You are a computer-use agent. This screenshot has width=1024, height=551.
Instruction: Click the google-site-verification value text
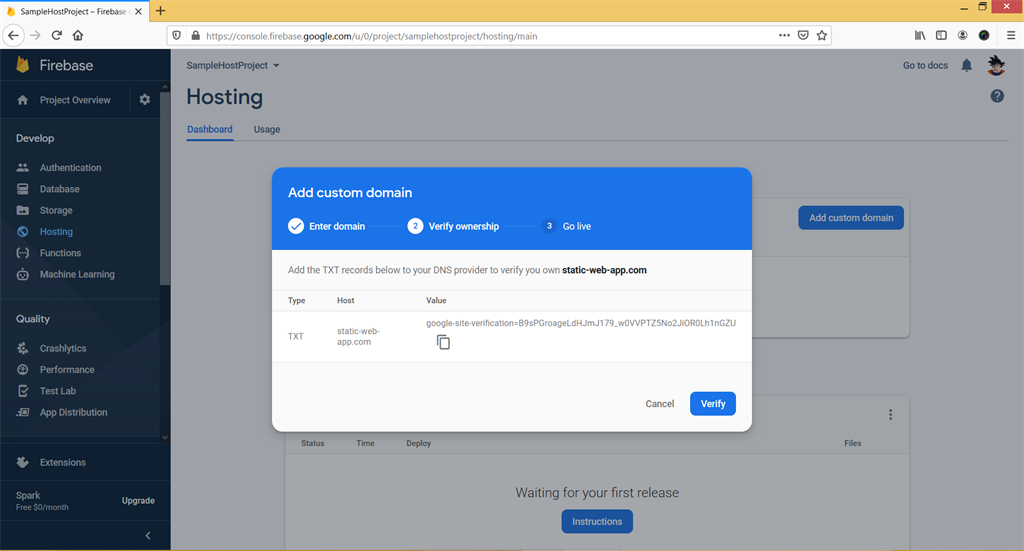click(x=581, y=323)
